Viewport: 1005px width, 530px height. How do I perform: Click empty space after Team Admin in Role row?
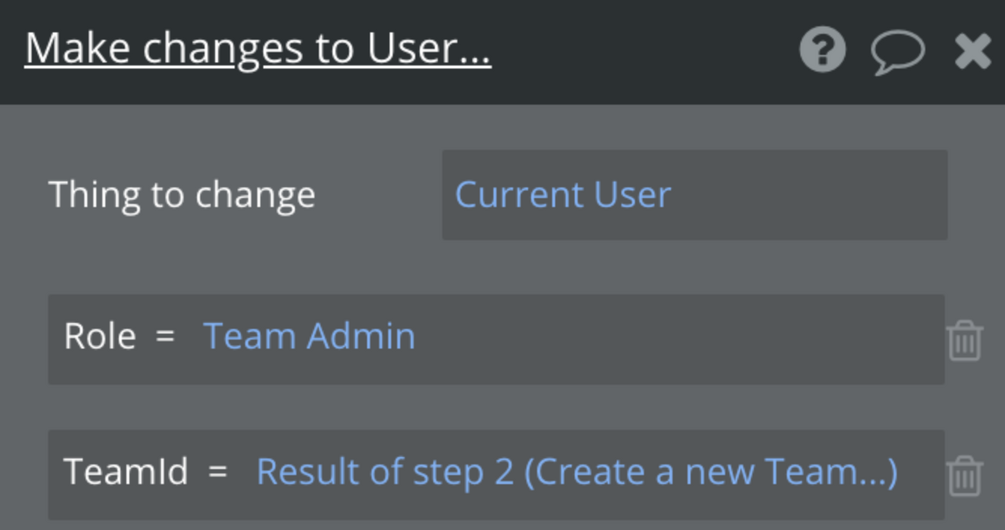pyautogui.click(x=680, y=338)
